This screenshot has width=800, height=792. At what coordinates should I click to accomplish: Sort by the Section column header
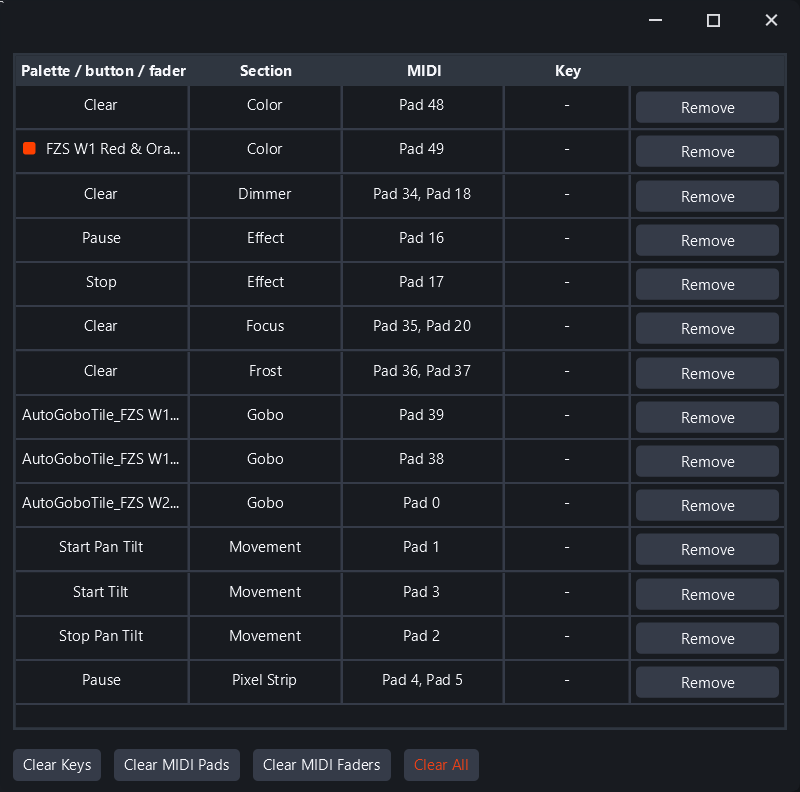tap(265, 70)
